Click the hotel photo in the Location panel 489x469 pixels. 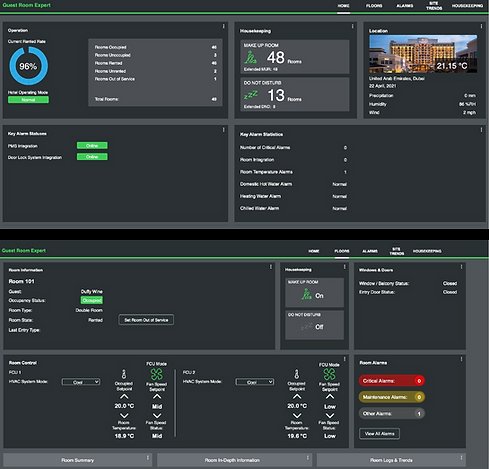pyautogui.click(x=423, y=54)
